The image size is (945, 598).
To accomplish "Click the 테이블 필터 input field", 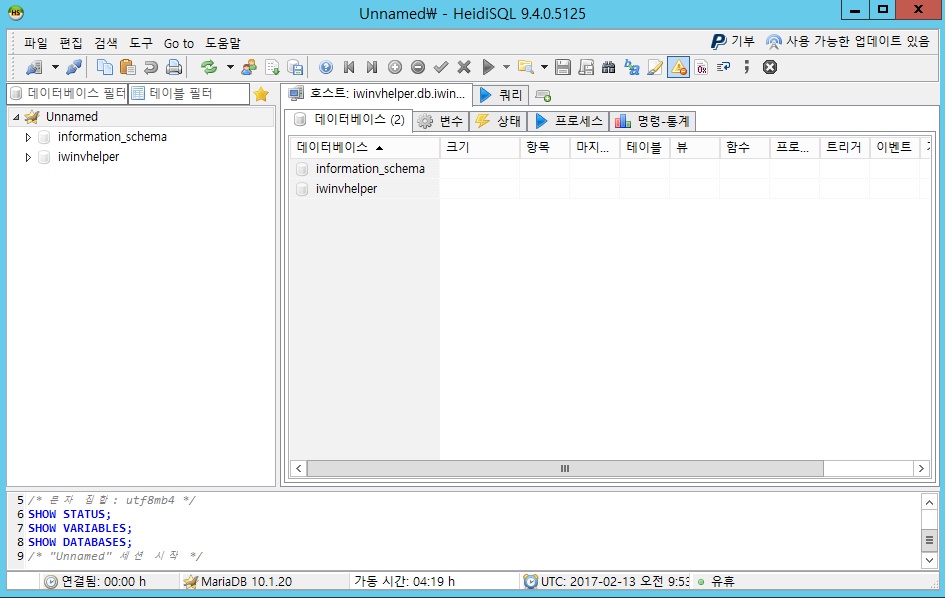I will [x=189, y=93].
